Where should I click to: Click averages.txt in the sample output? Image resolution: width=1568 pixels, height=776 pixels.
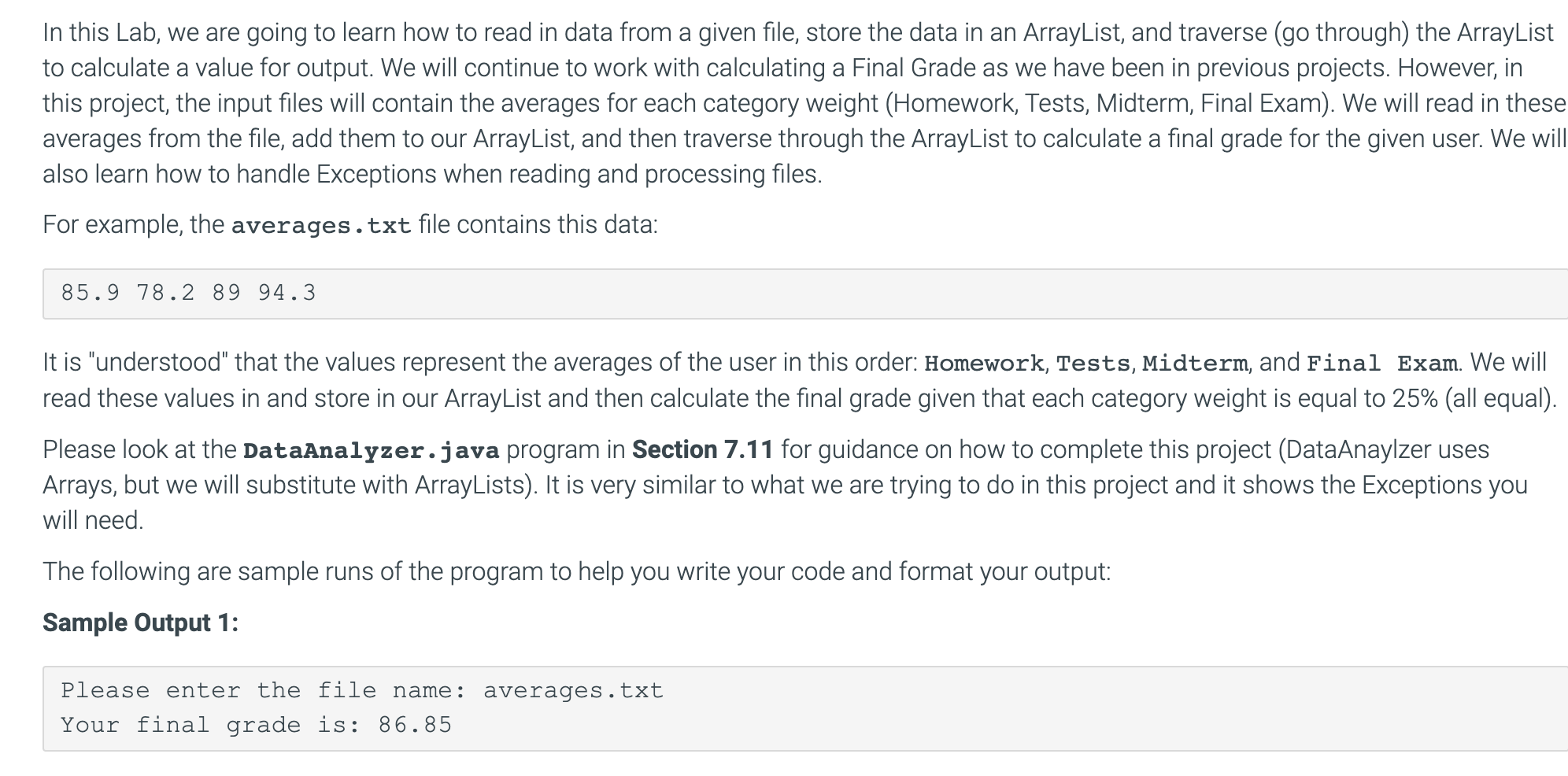574,690
